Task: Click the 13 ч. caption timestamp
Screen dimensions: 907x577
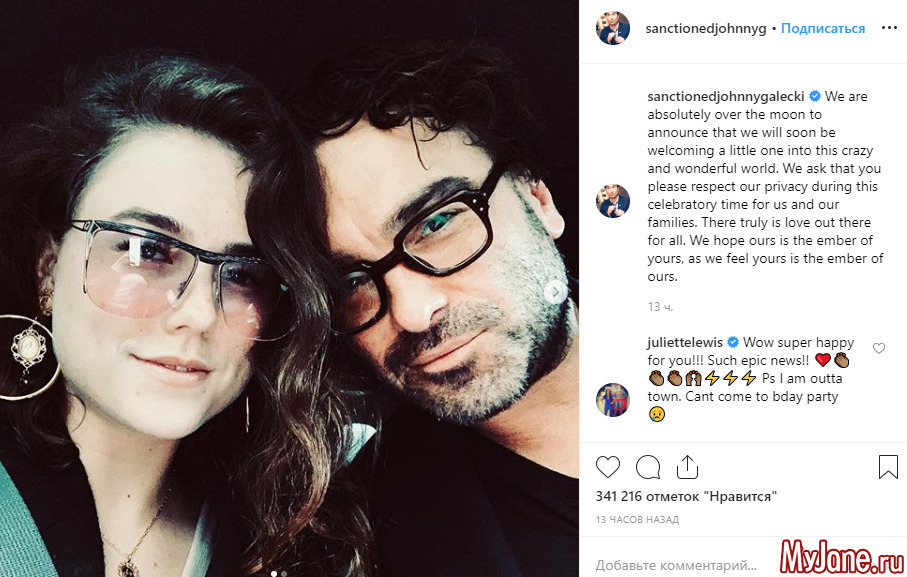Action: point(660,305)
